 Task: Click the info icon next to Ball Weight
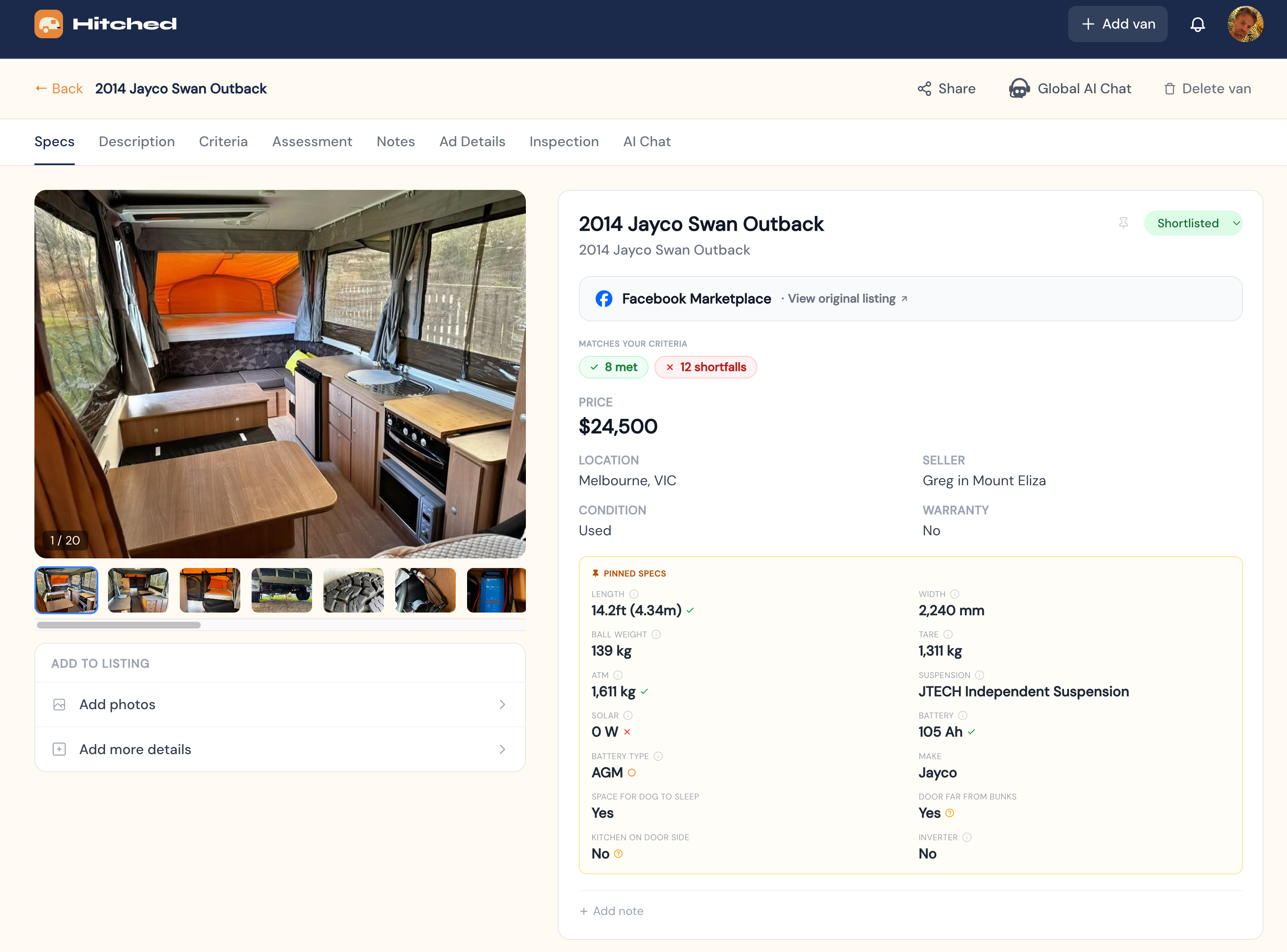click(x=656, y=634)
